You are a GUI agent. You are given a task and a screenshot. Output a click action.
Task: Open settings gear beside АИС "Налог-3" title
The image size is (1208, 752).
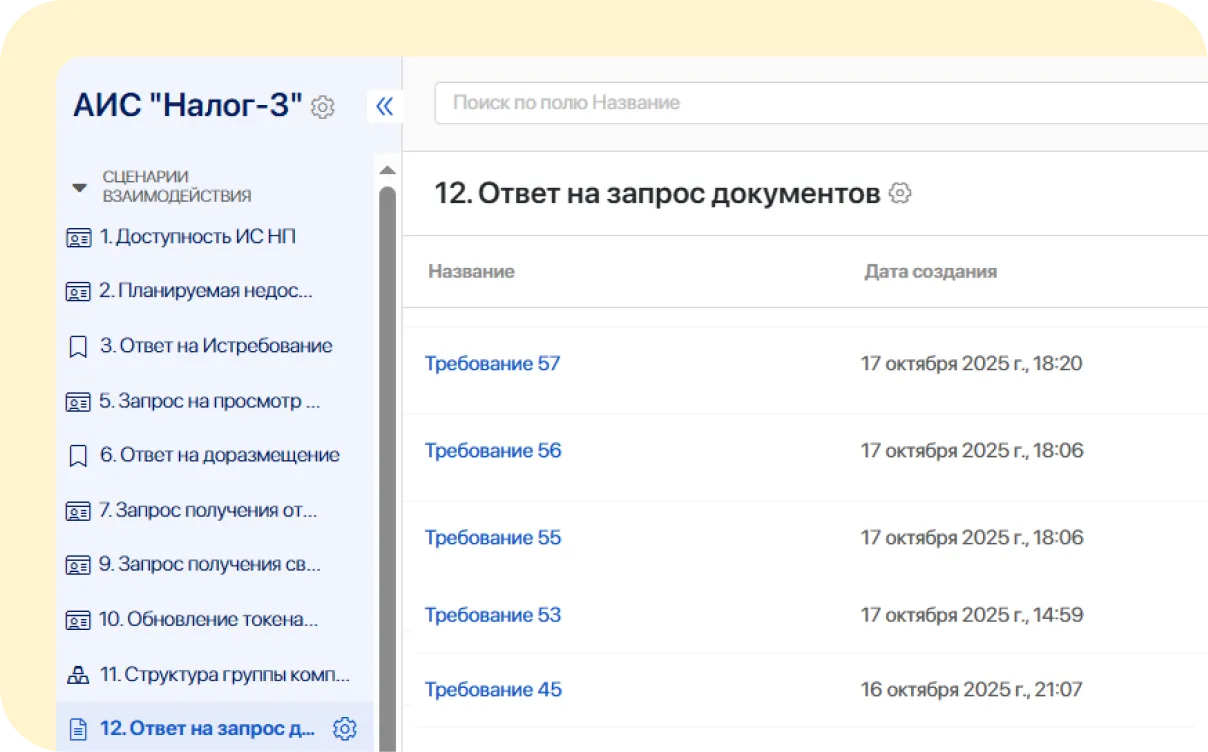click(322, 107)
